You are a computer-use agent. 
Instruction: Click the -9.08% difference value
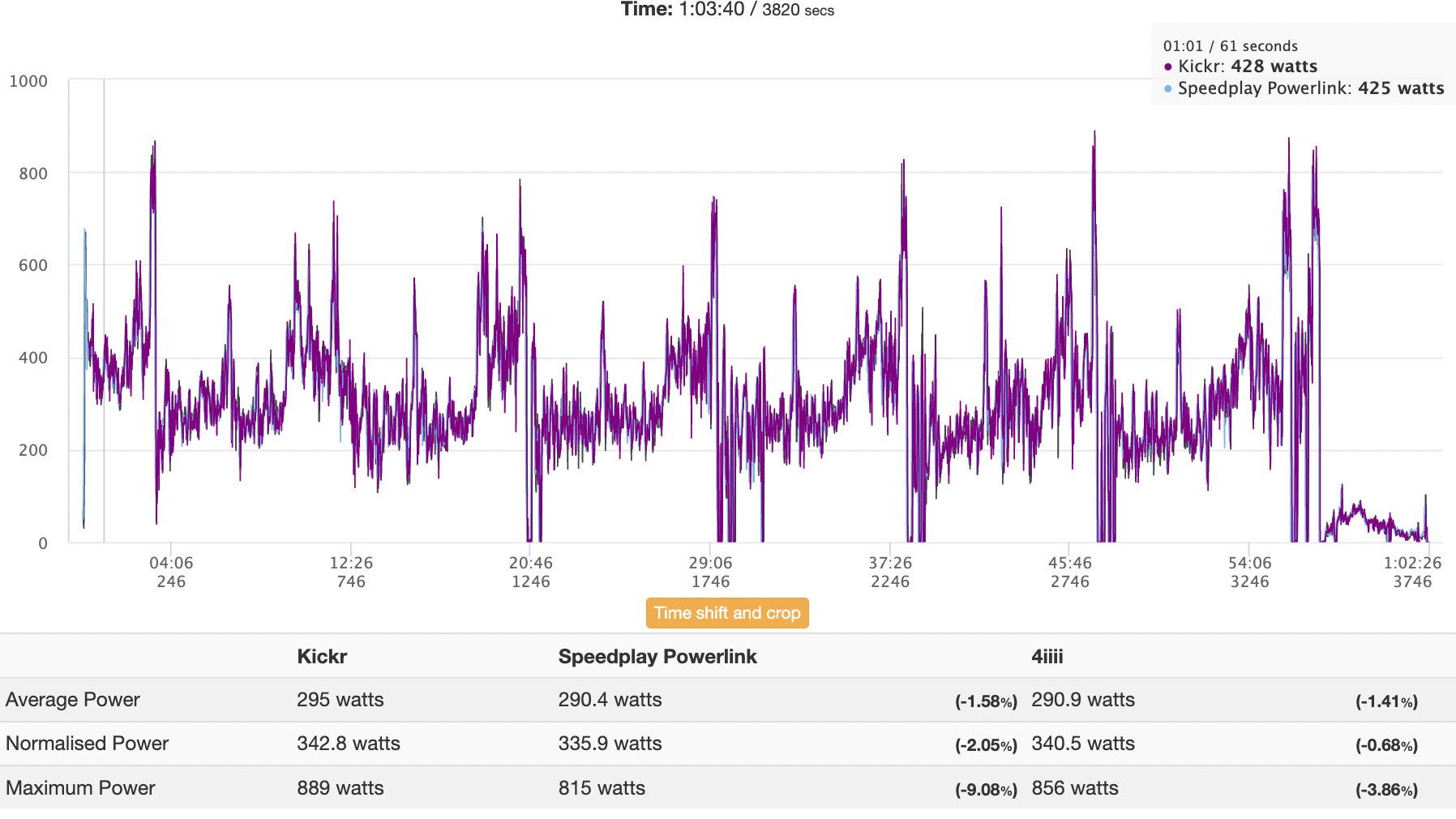(986, 790)
